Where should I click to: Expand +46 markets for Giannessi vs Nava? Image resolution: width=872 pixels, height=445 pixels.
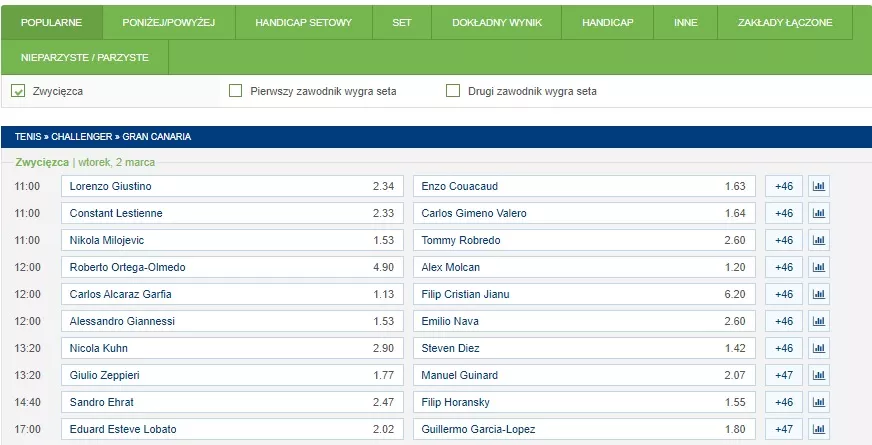click(784, 321)
